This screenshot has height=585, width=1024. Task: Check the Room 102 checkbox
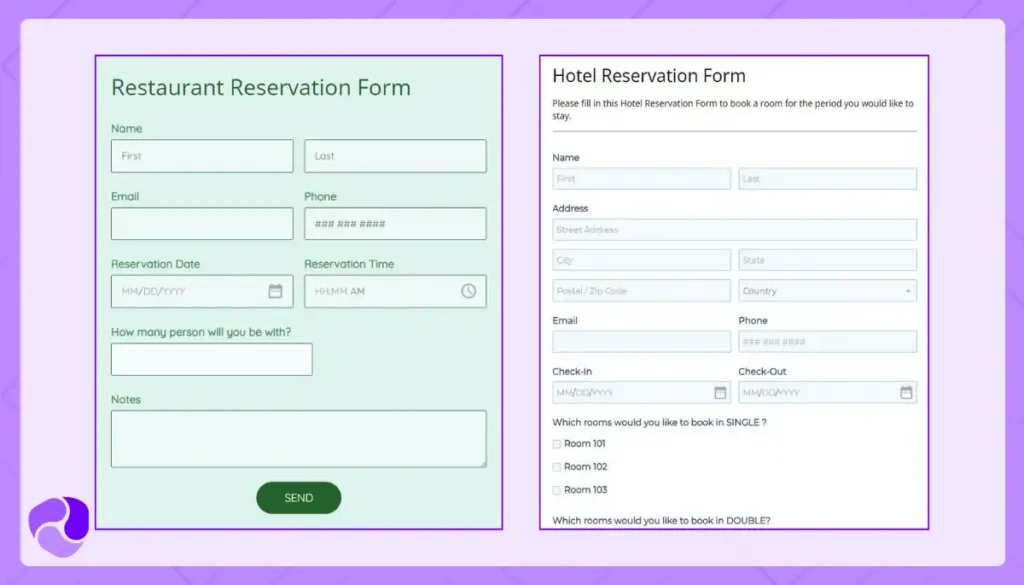point(556,466)
